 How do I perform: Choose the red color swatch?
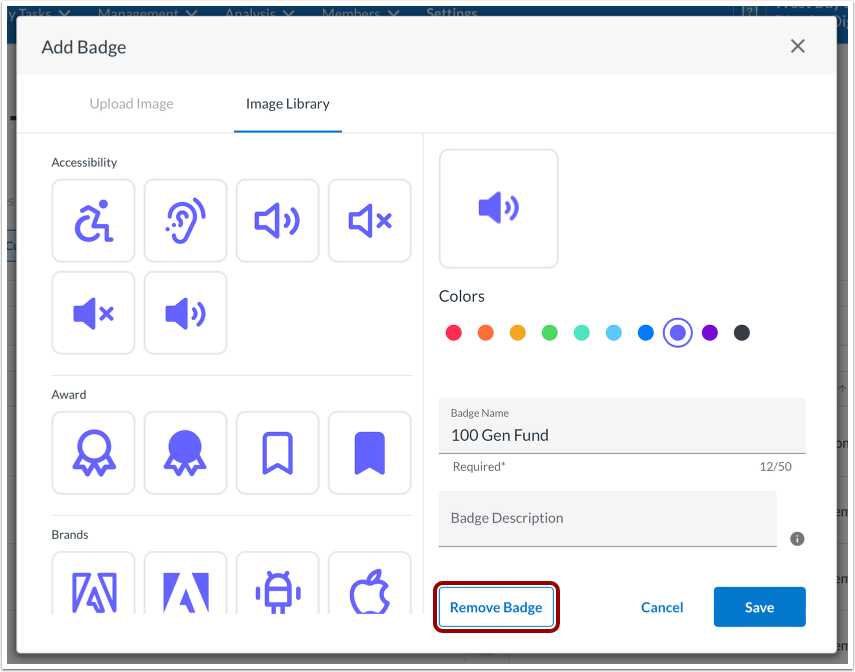pyautogui.click(x=454, y=333)
